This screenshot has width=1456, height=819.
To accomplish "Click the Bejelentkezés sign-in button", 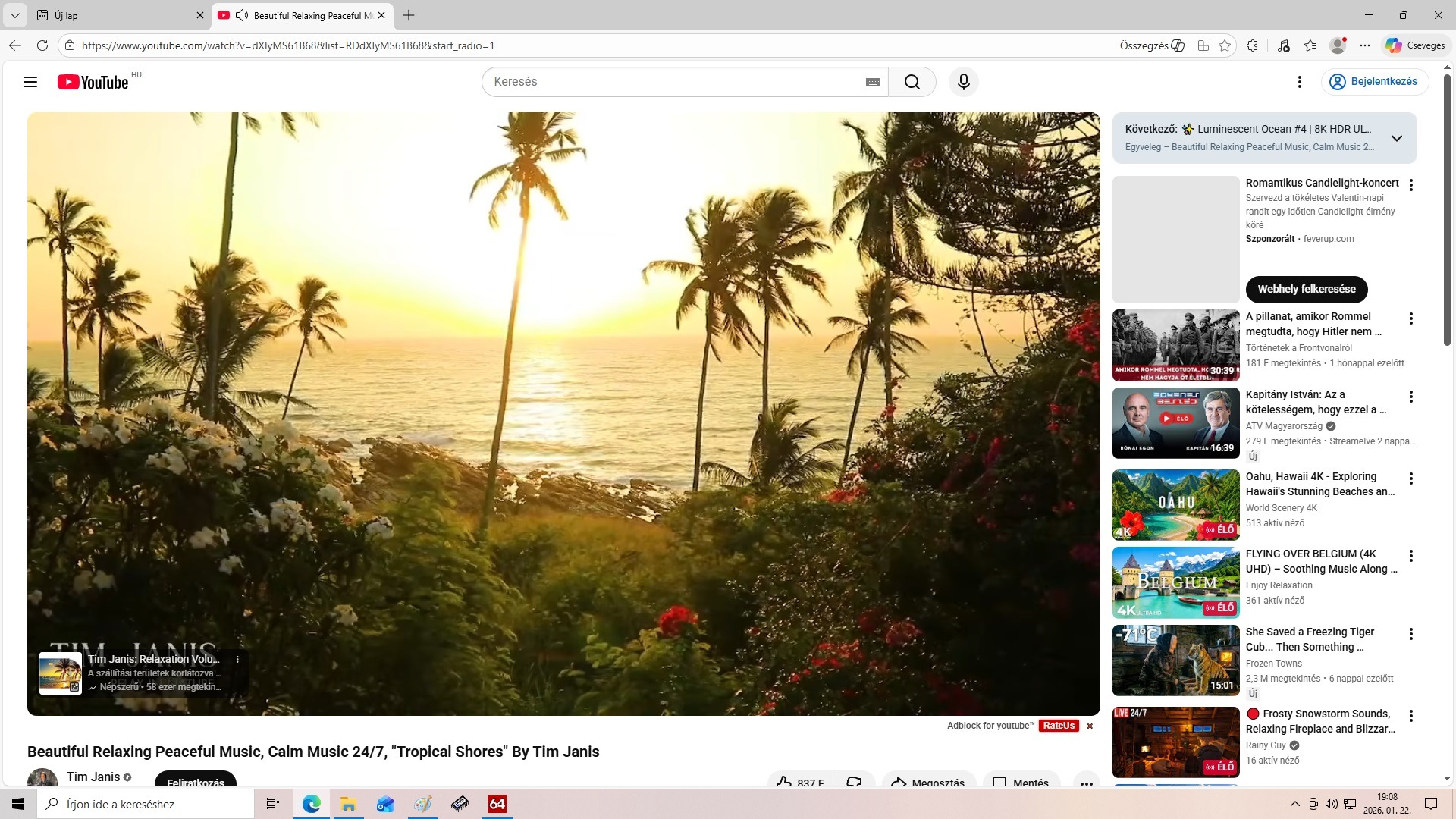I will click(1374, 82).
